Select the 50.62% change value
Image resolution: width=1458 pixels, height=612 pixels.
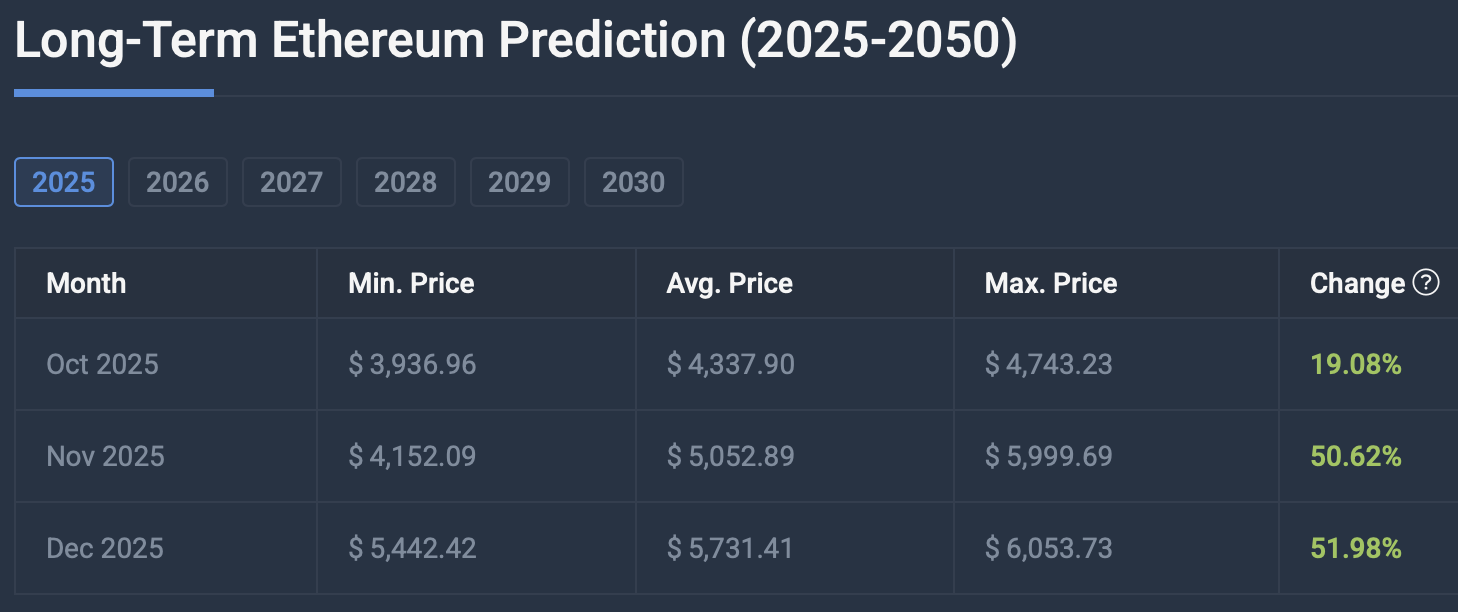pyautogui.click(x=1355, y=456)
